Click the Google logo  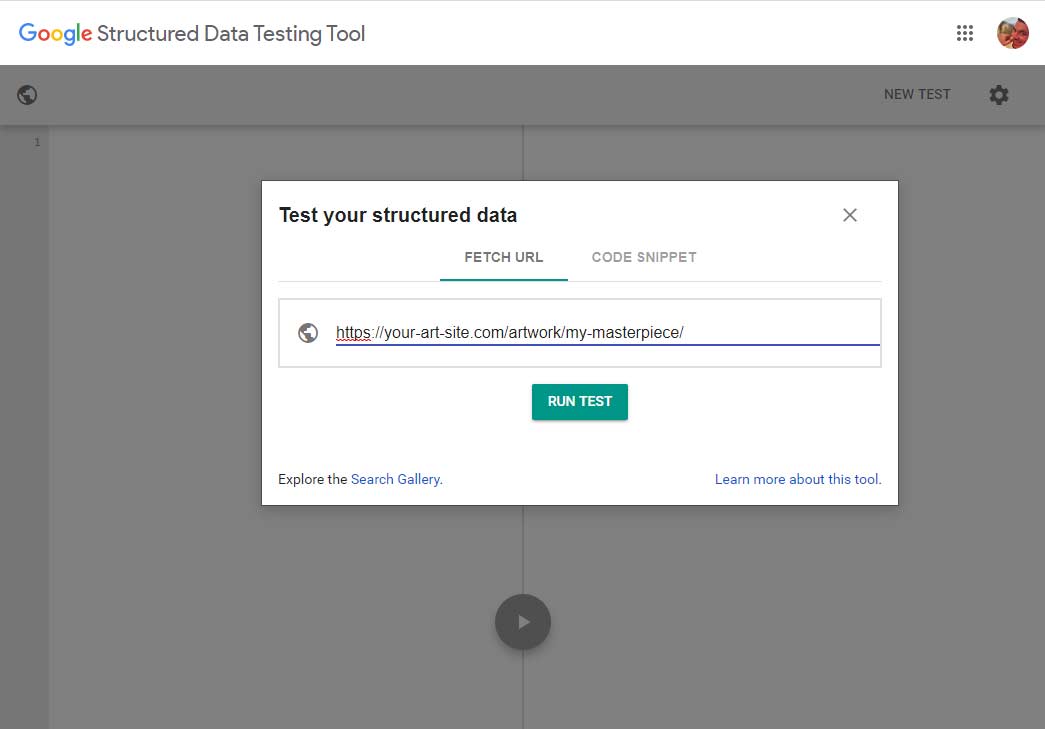pyautogui.click(x=55, y=33)
